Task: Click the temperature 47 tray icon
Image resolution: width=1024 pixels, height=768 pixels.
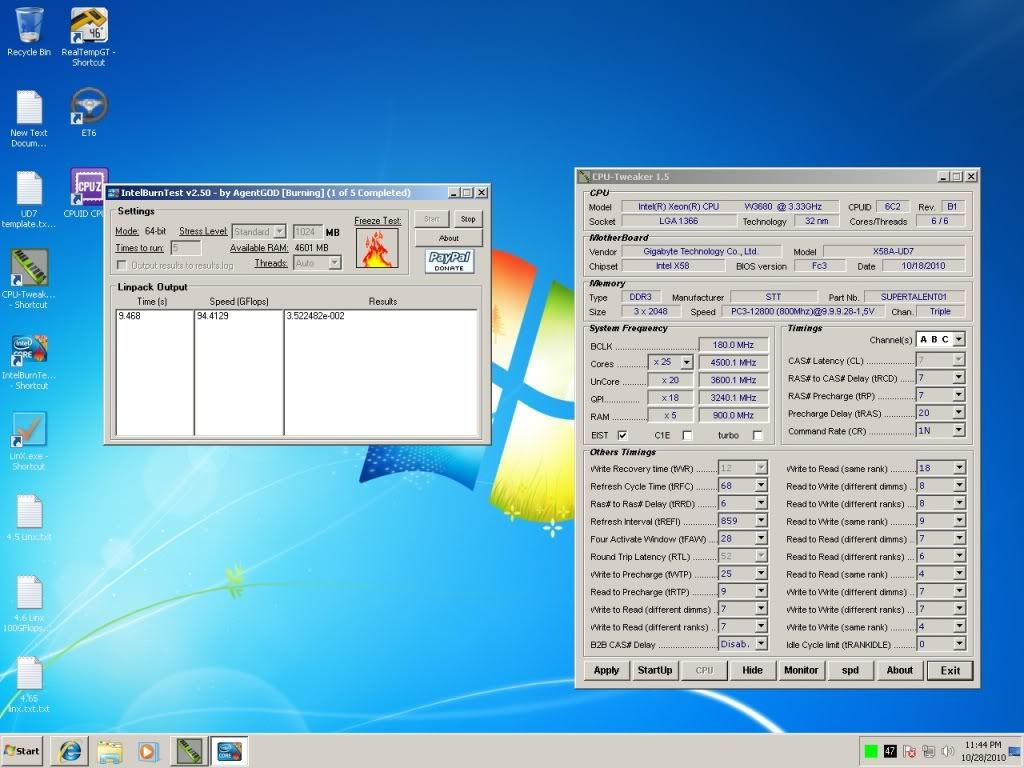Action: (x=889, y=751)
